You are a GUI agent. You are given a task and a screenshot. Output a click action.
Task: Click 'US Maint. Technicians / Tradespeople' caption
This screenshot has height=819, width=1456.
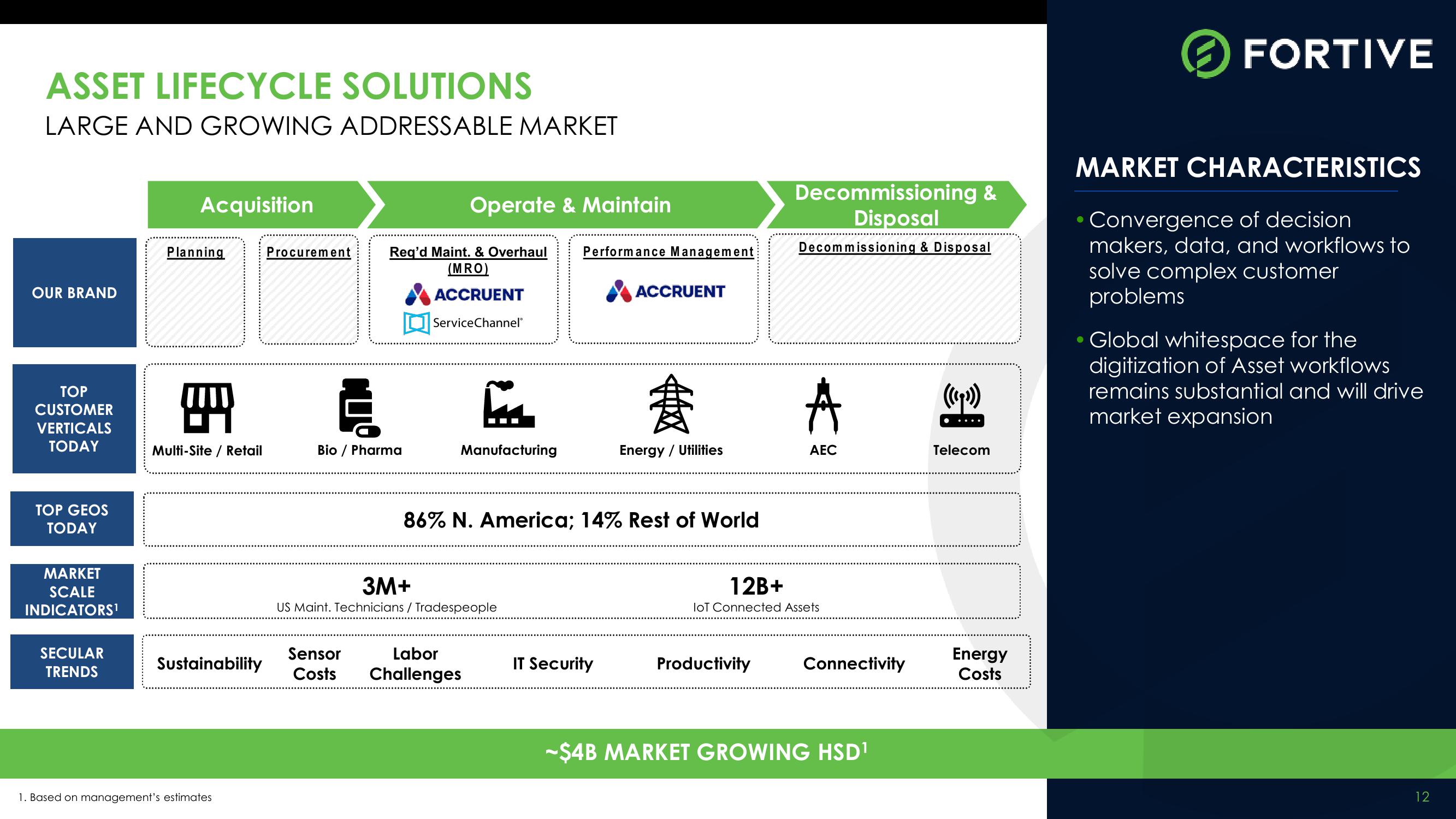click(387, 607)
